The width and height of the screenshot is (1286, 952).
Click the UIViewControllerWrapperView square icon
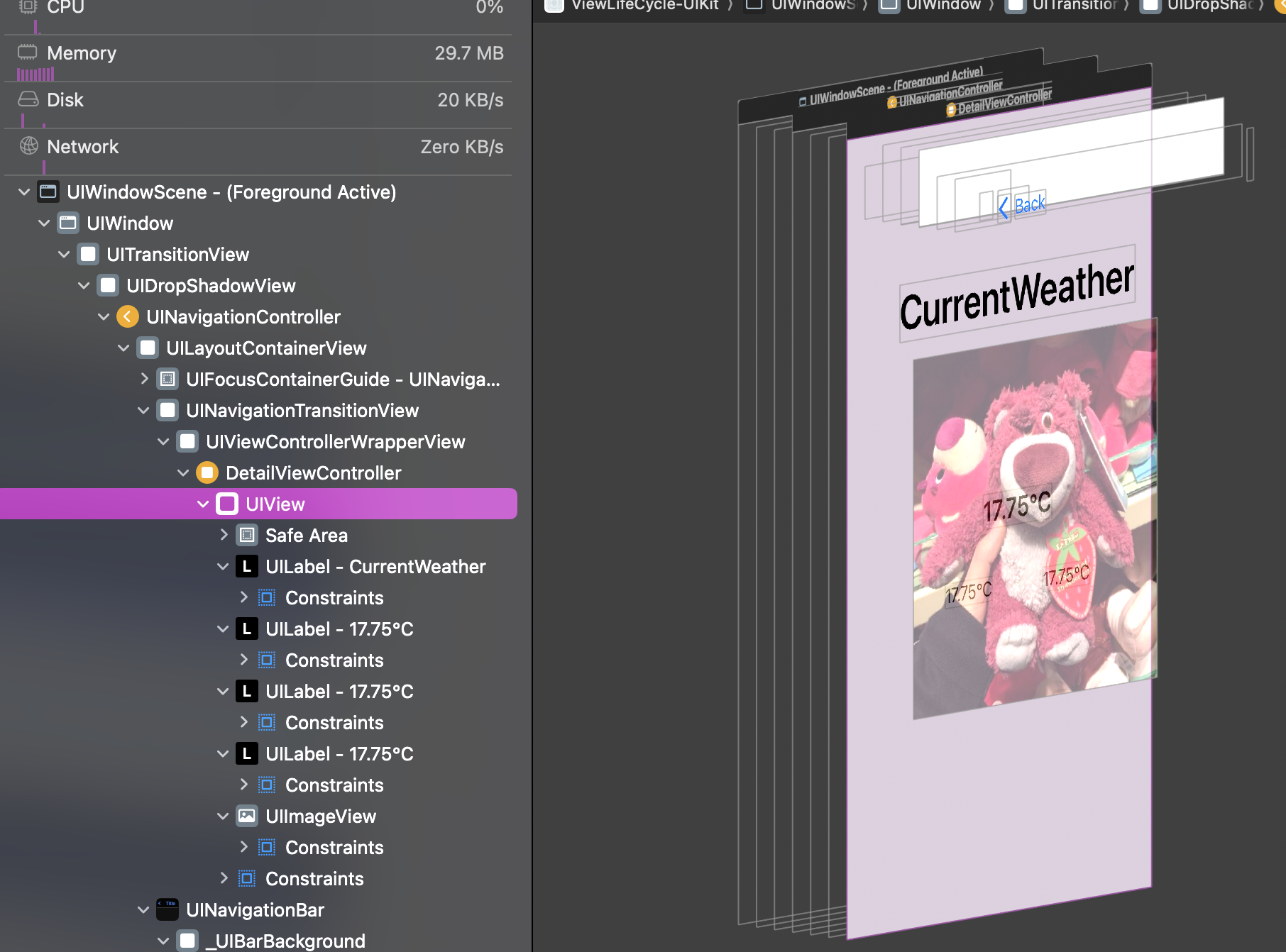pyautogui.click(x=187, y=441)
